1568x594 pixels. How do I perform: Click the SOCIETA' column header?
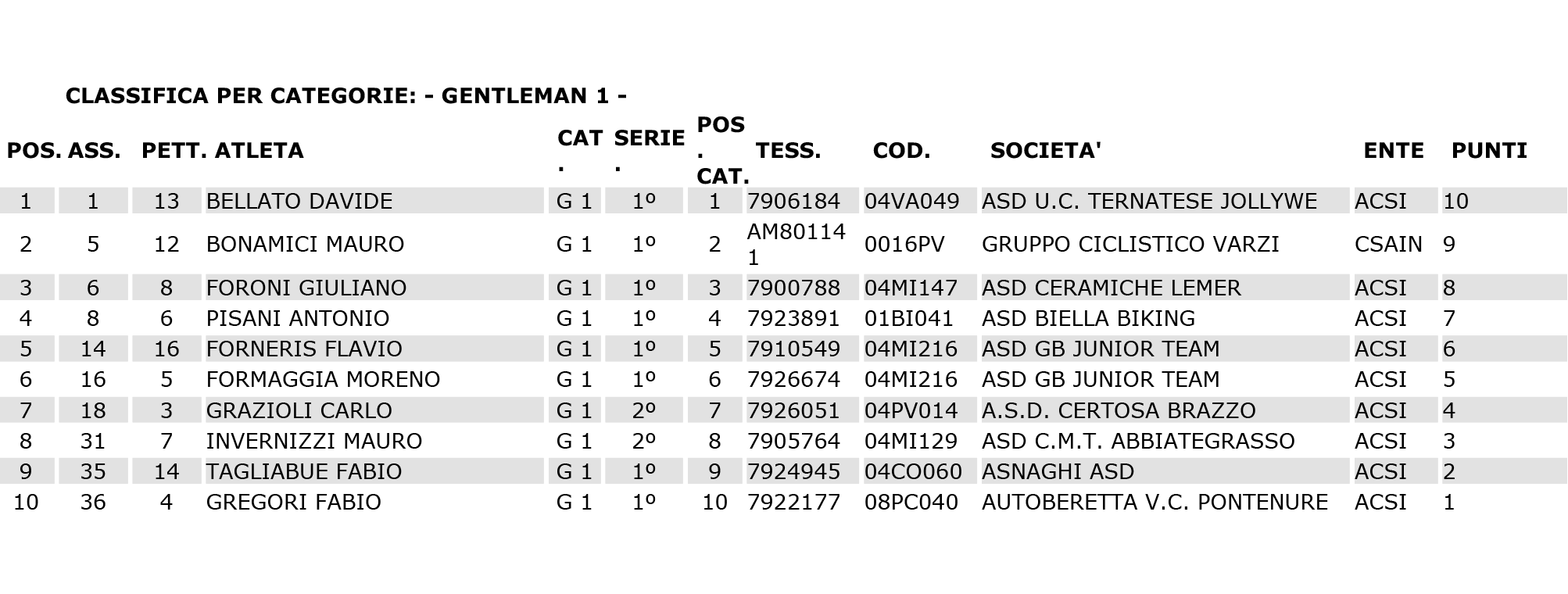(x=1045, y=150)
